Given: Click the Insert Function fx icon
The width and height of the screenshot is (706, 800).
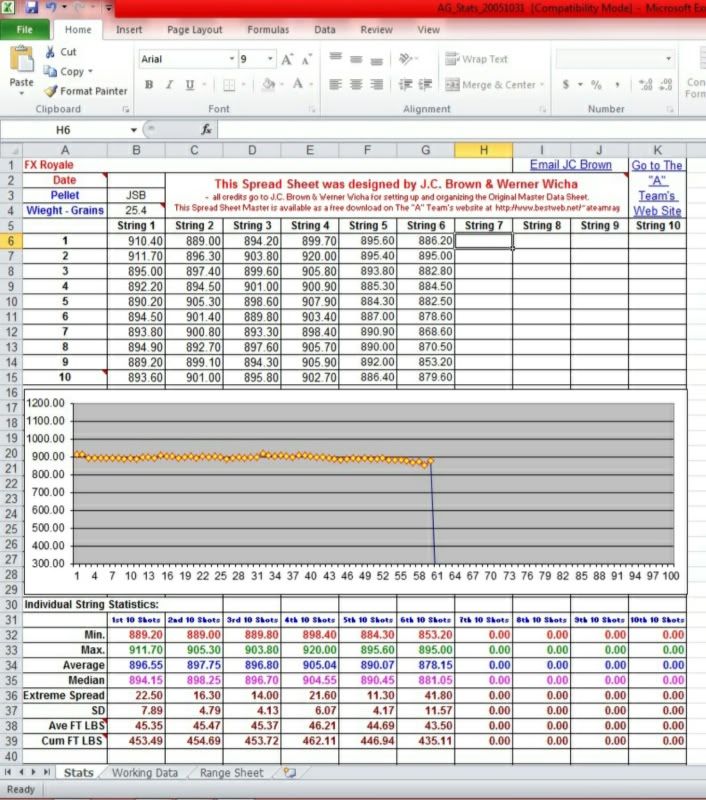Looking at the screenshot, I should (x=206, y=130).
